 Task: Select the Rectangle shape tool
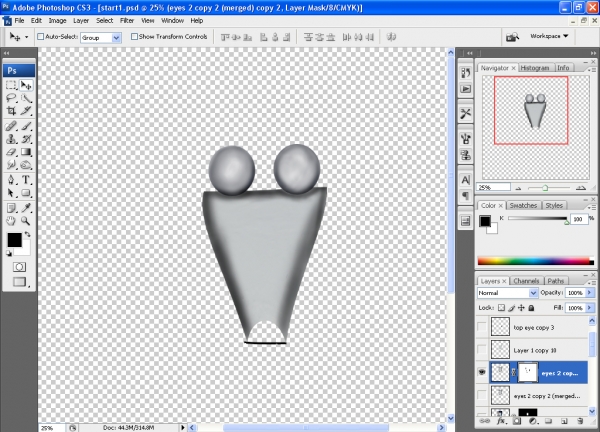26,193
